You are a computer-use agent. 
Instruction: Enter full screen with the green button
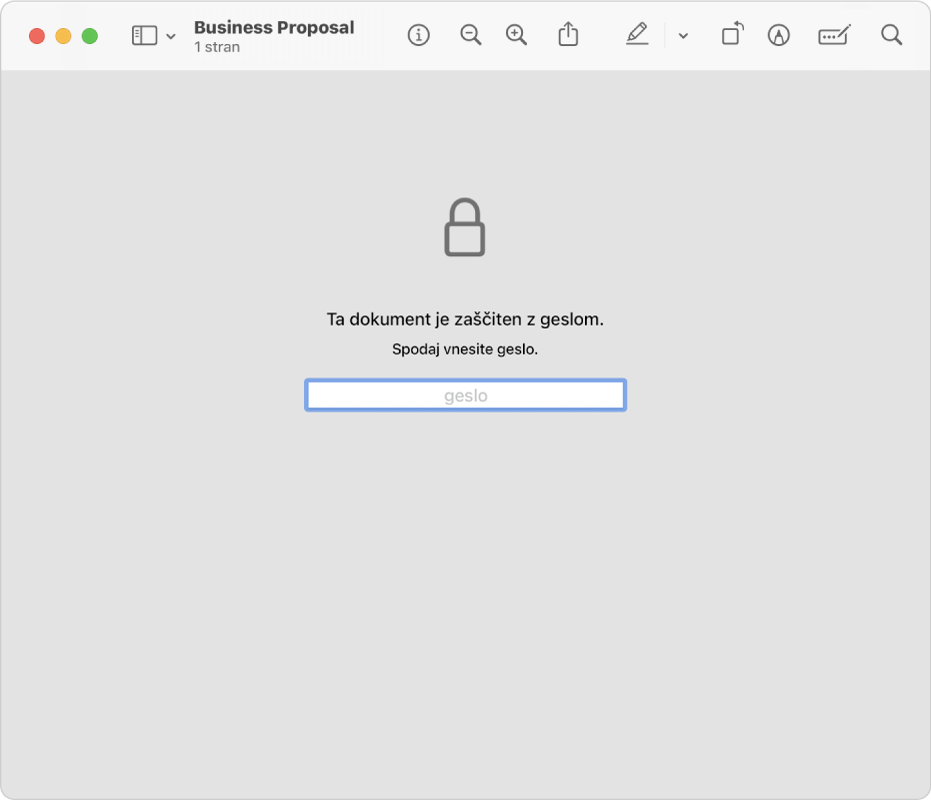pyautogui.click(x=90, y=36)
